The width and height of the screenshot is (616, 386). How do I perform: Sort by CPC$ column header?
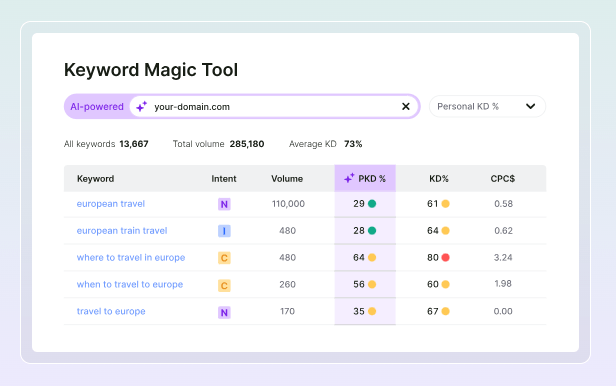(x=502, y=179)
